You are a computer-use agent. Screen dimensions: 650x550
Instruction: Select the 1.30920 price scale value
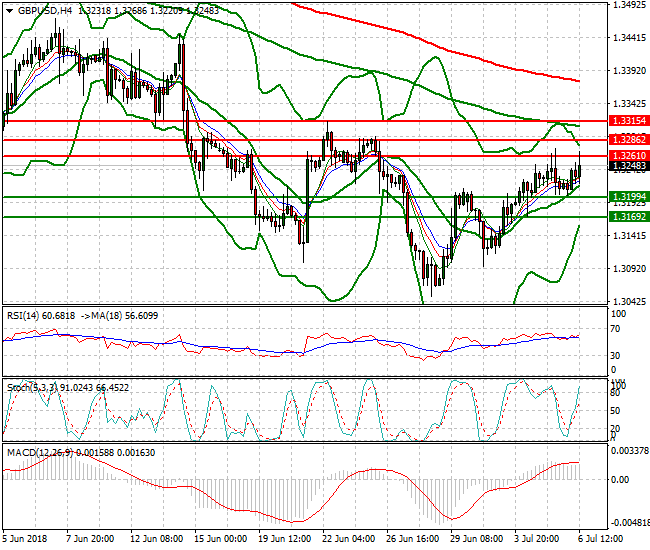[629, 269]
